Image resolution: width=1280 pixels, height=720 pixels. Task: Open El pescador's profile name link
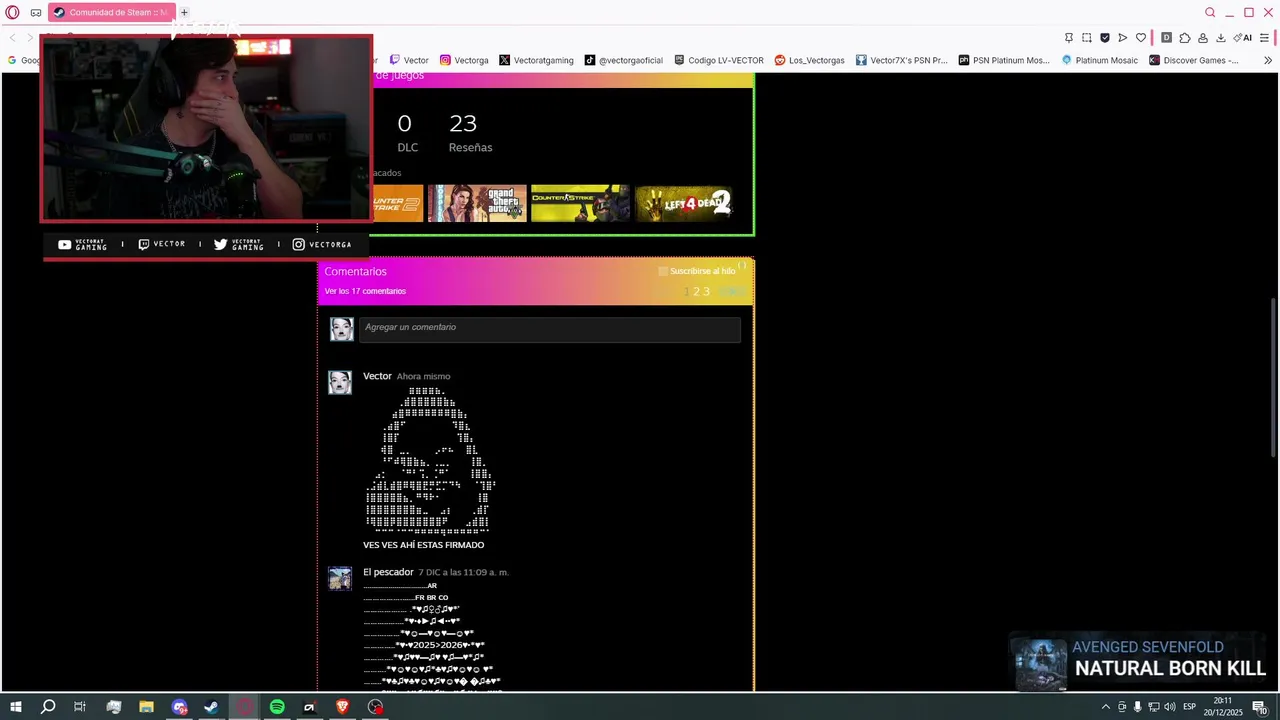point(388,572)
